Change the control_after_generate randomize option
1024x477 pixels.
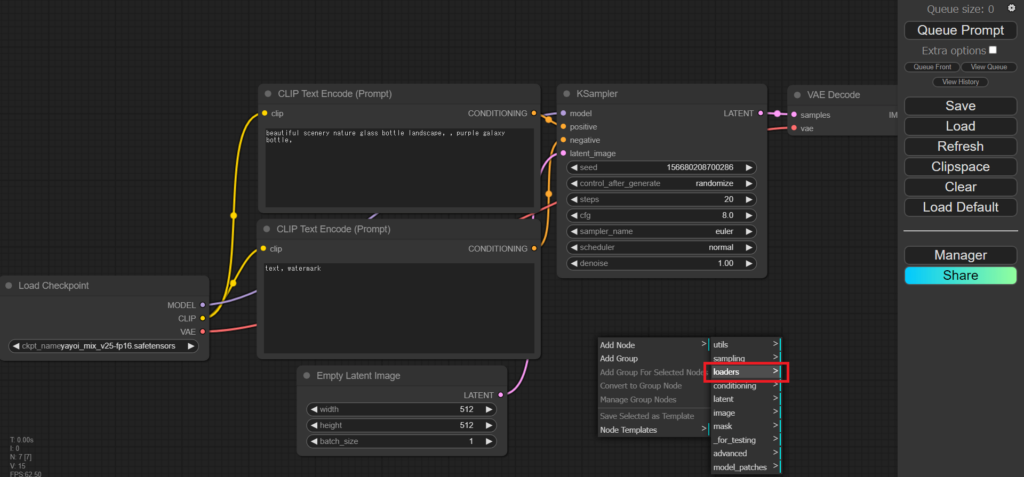pos(661,183)
